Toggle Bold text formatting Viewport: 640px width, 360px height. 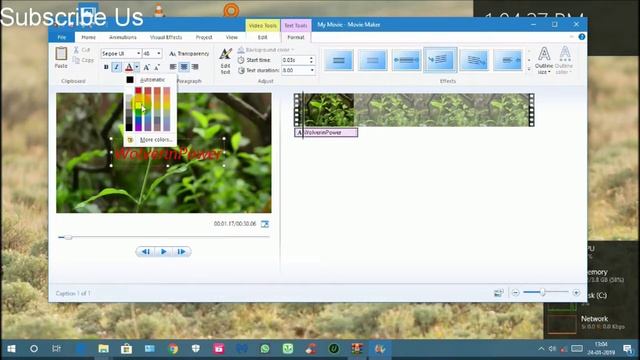tap(106, 67)
